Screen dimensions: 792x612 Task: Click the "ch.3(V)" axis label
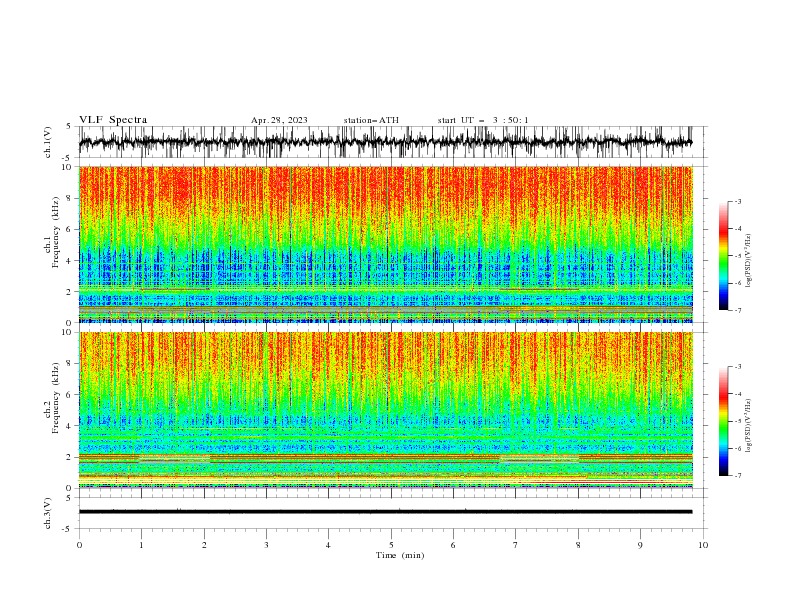coord(48,513)
